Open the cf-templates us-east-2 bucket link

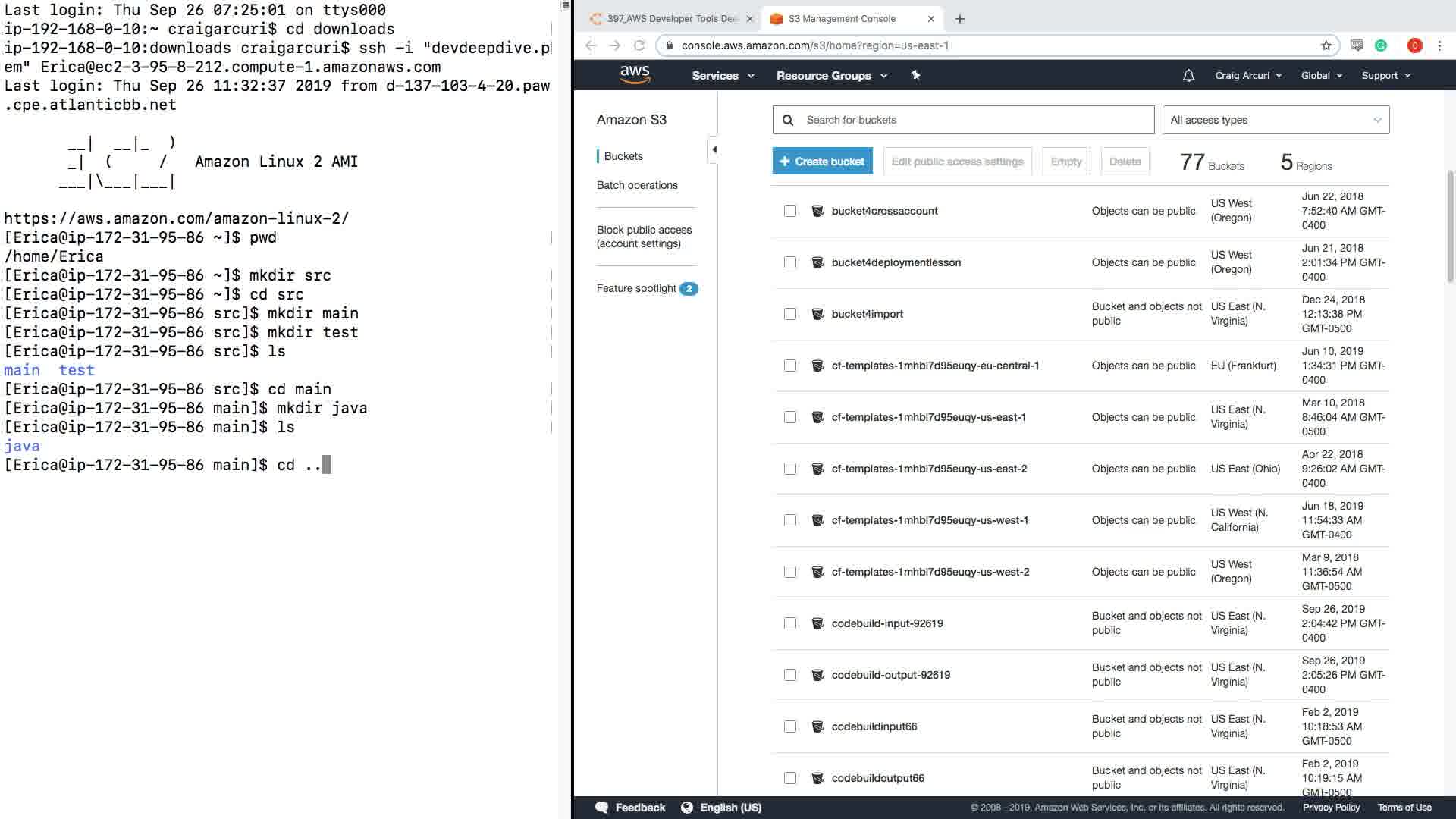[929, 469]
